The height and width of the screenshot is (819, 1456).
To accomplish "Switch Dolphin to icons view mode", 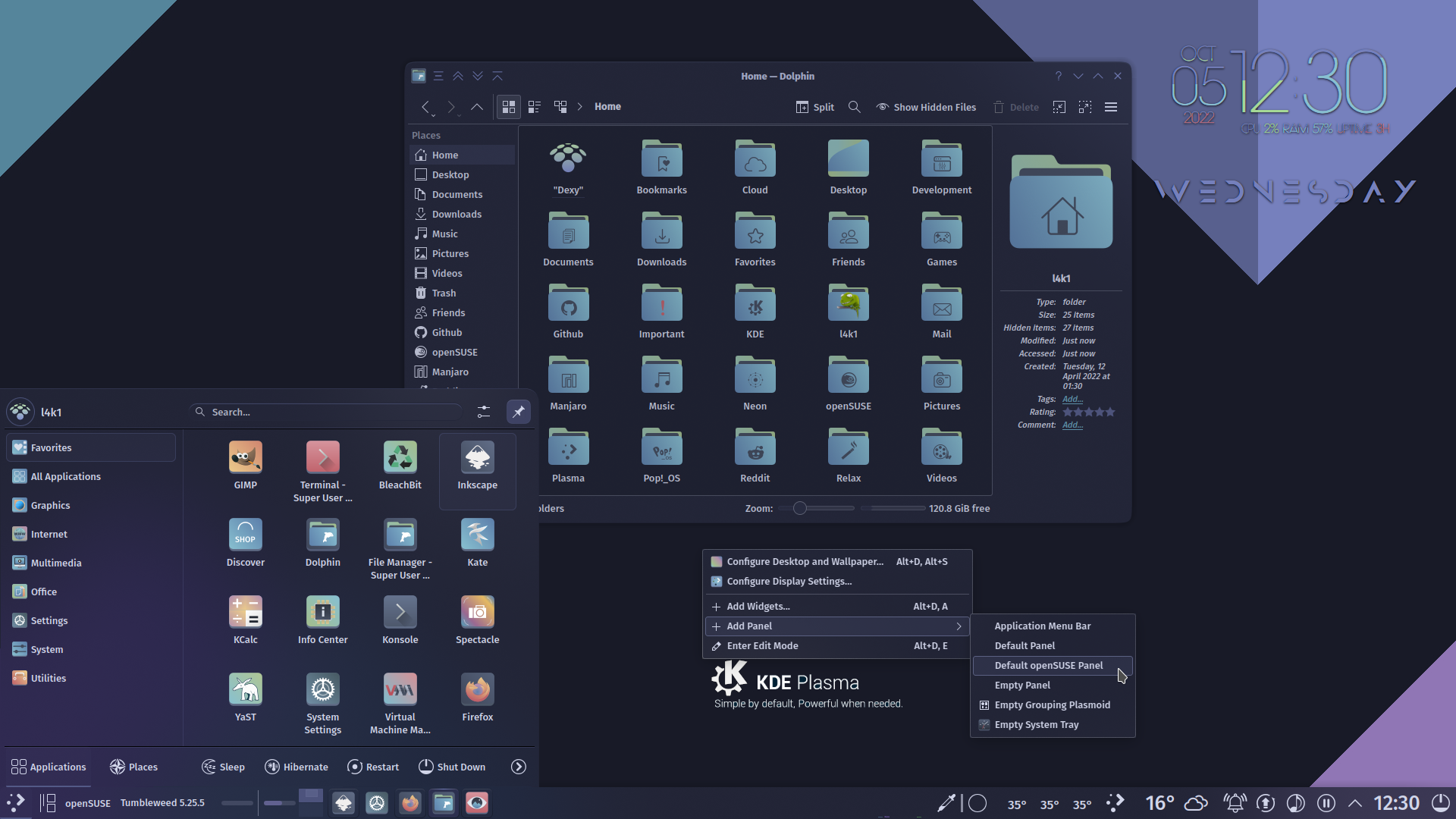I will 509,107.
